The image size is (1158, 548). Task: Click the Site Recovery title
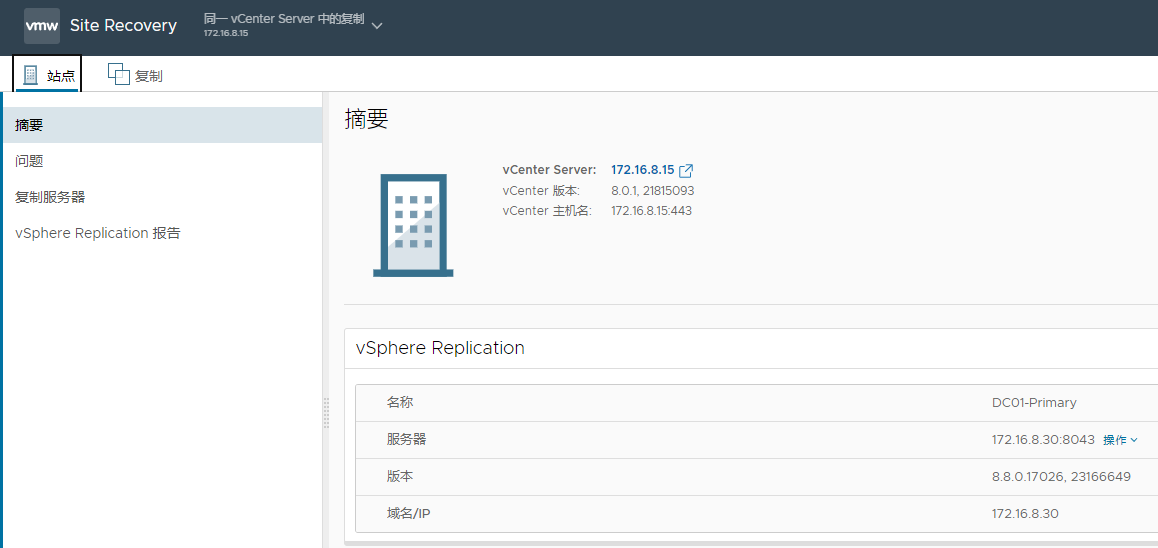(x=123, y=26)
